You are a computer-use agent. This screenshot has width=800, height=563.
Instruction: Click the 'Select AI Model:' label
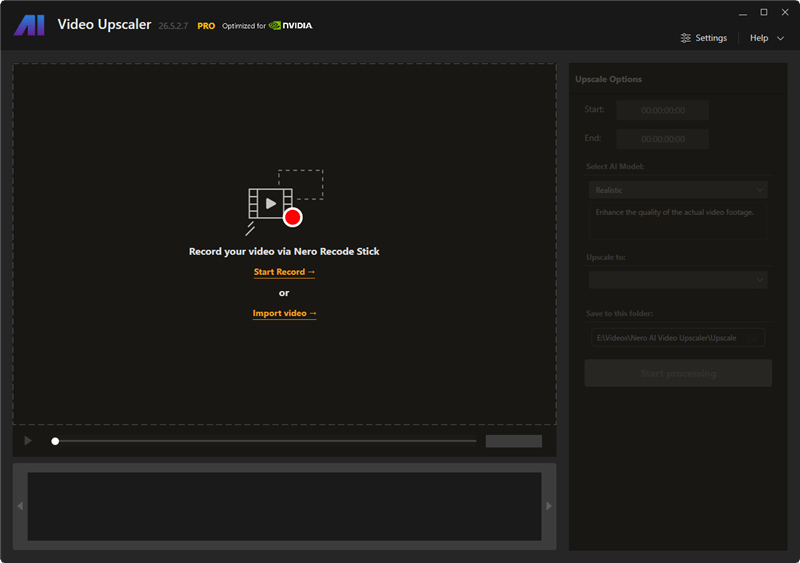coord(615,166)
